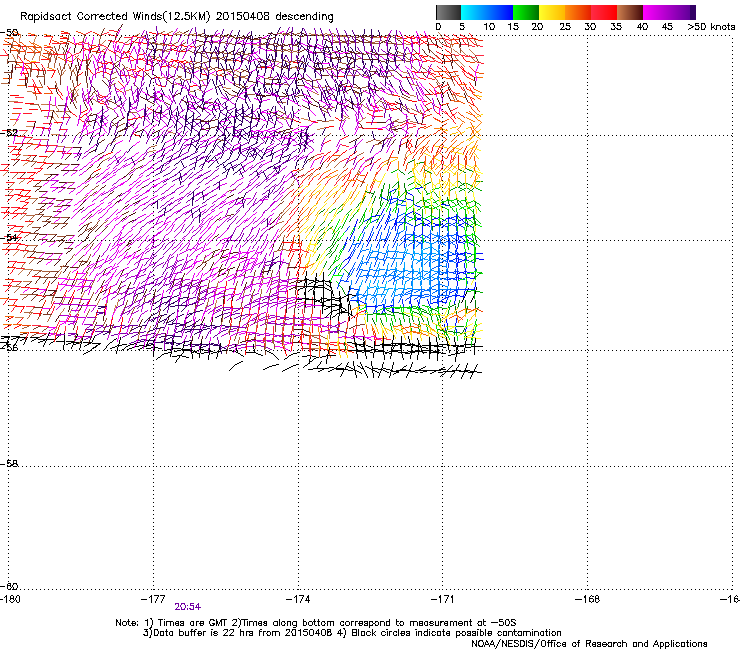
Task: Click legend tick label '40'
Action: click(642, 27)
